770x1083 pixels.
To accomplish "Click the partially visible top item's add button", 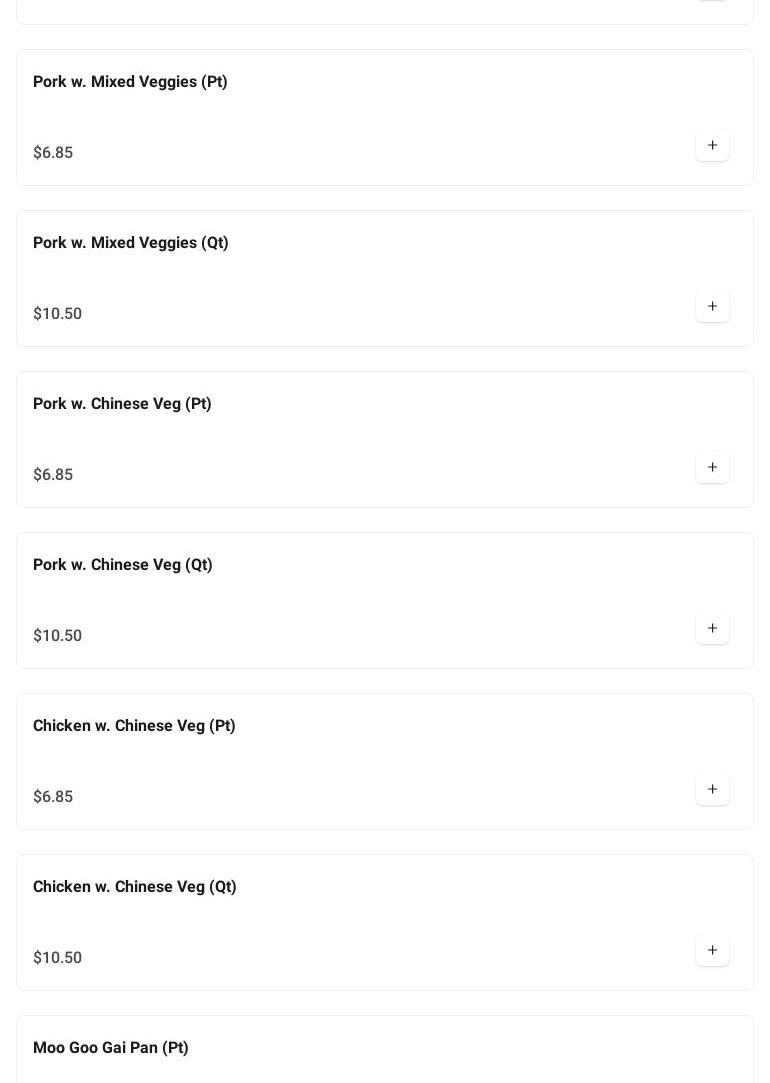I will [712, 2].
